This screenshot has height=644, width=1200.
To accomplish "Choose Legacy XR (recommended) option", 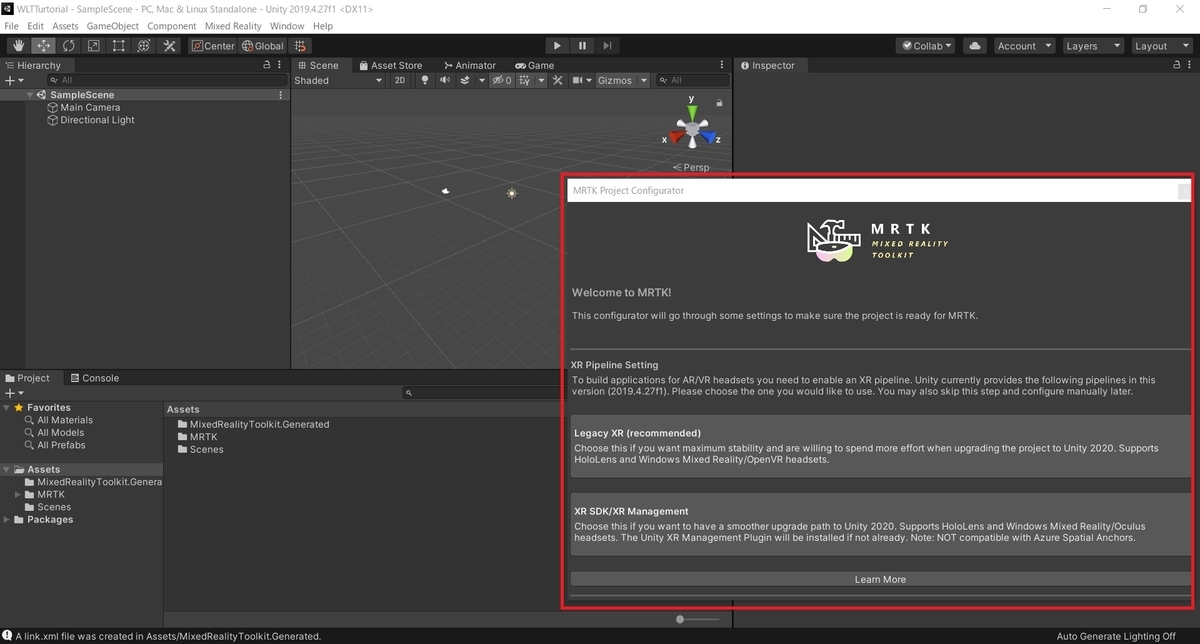I will pyautogui.click(x=881, y=445).
